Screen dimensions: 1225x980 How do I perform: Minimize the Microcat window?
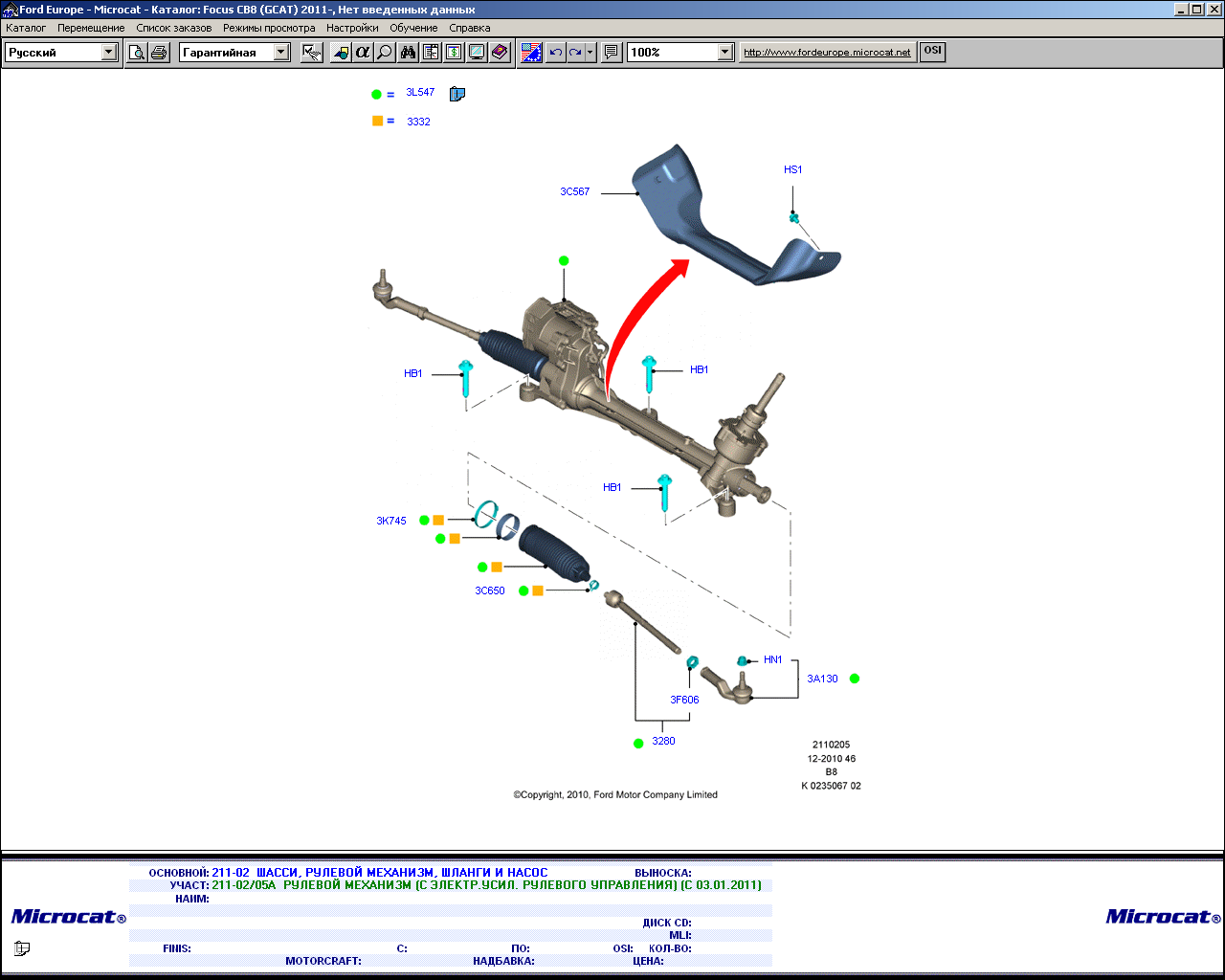tap(1182, 10)
